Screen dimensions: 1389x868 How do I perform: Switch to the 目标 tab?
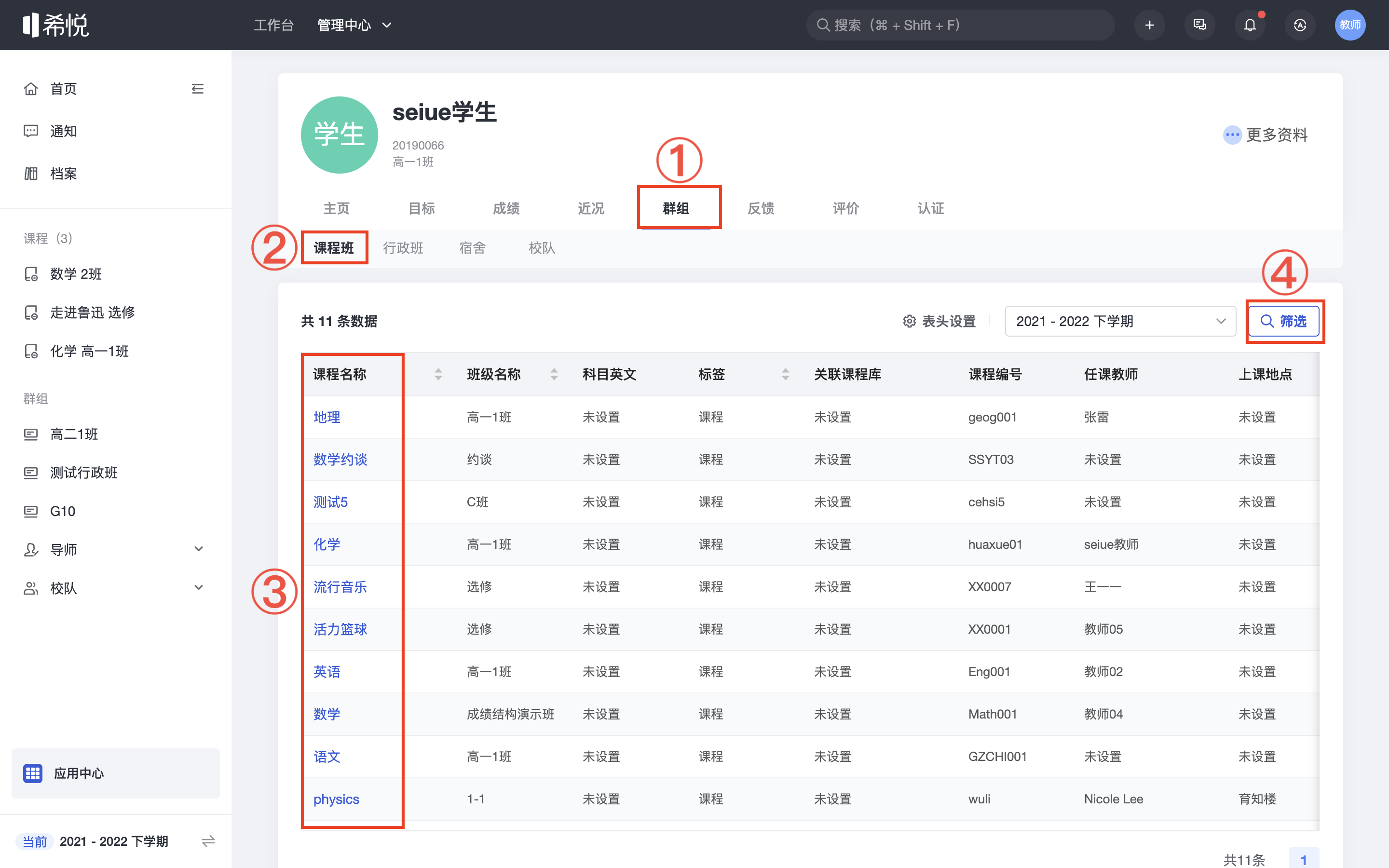(x=422, y=208)
